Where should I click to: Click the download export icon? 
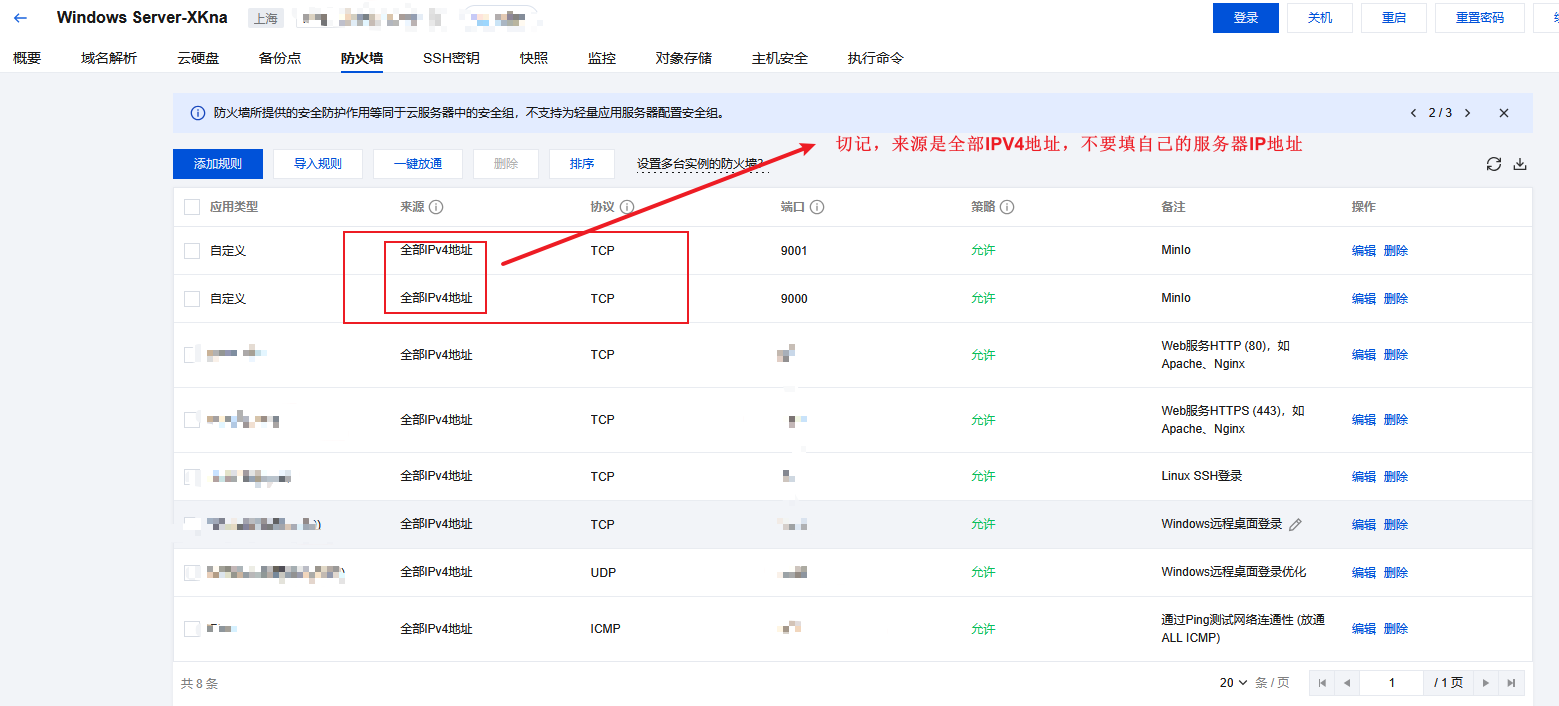1519,164
